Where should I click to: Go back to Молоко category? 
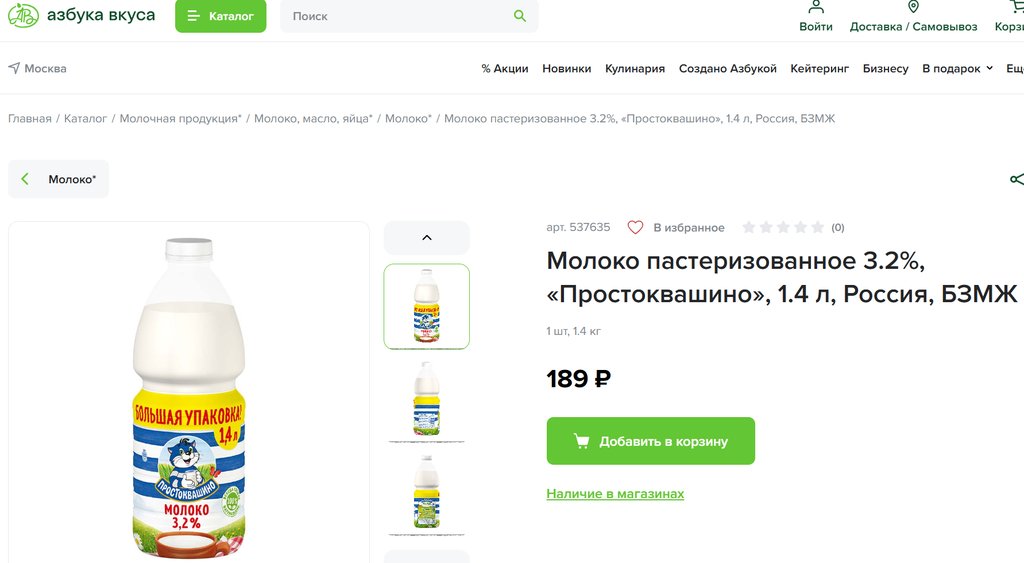click(x=59, y=180)
